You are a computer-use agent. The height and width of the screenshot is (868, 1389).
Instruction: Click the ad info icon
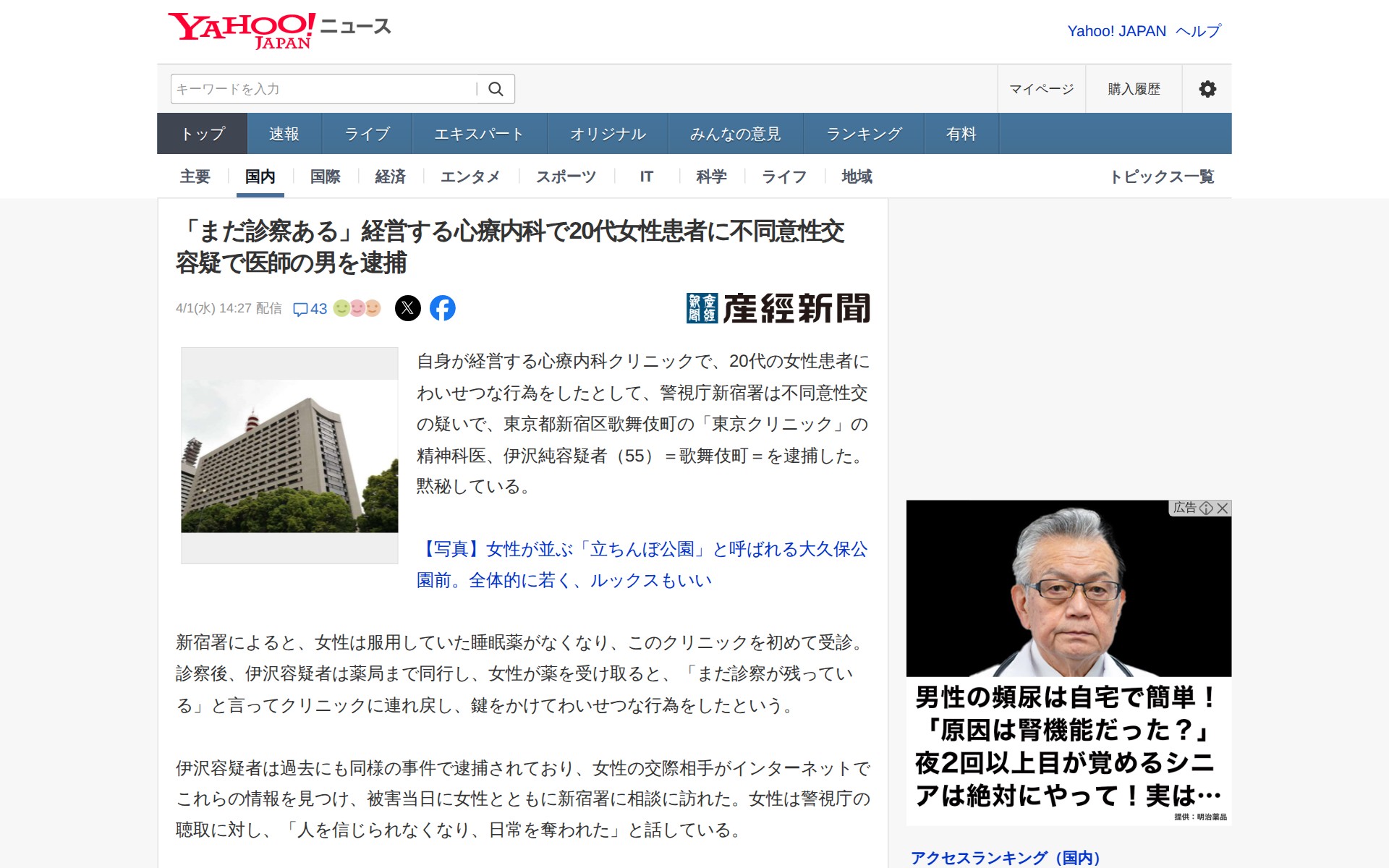(x=1206, y=508)
